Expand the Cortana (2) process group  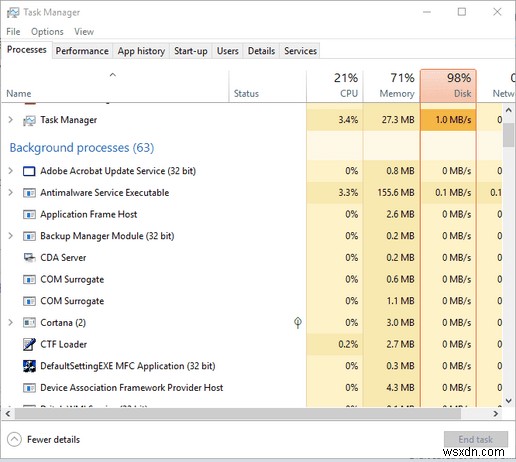pyautogui.click(x=11, y=323)
